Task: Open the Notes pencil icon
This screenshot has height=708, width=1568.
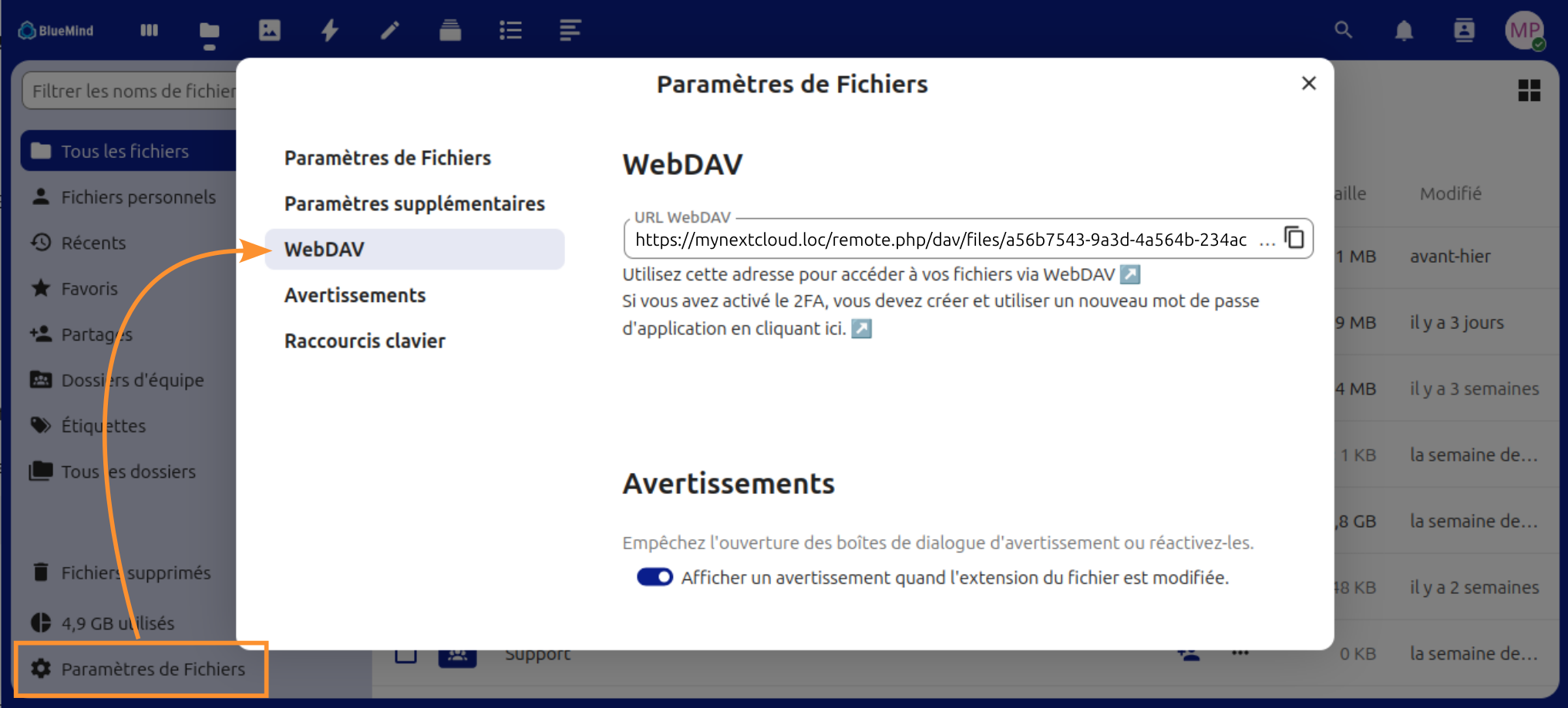Action: click(390, 30)
